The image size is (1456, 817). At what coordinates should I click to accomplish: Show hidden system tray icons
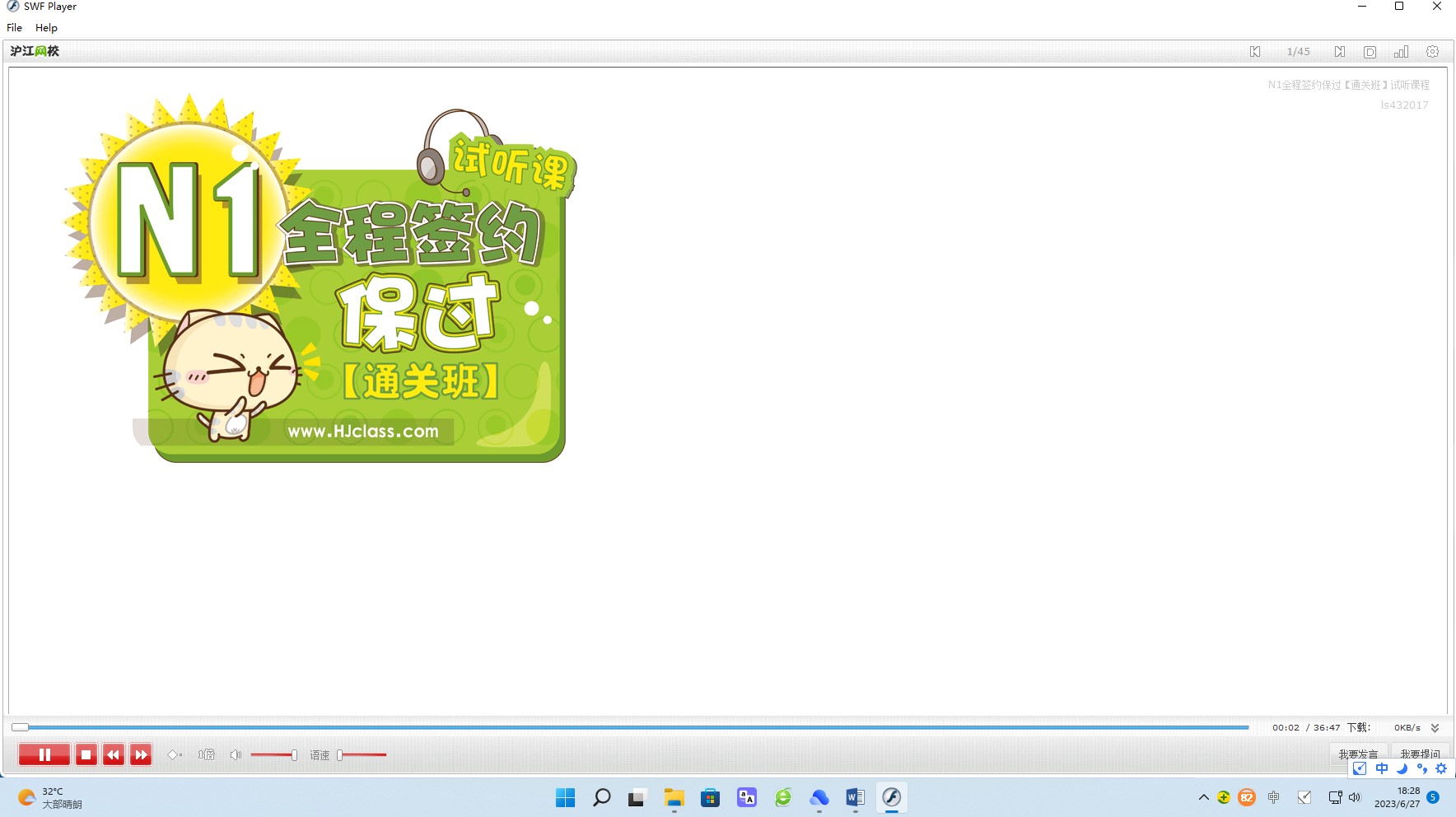tap(1203, 797)
